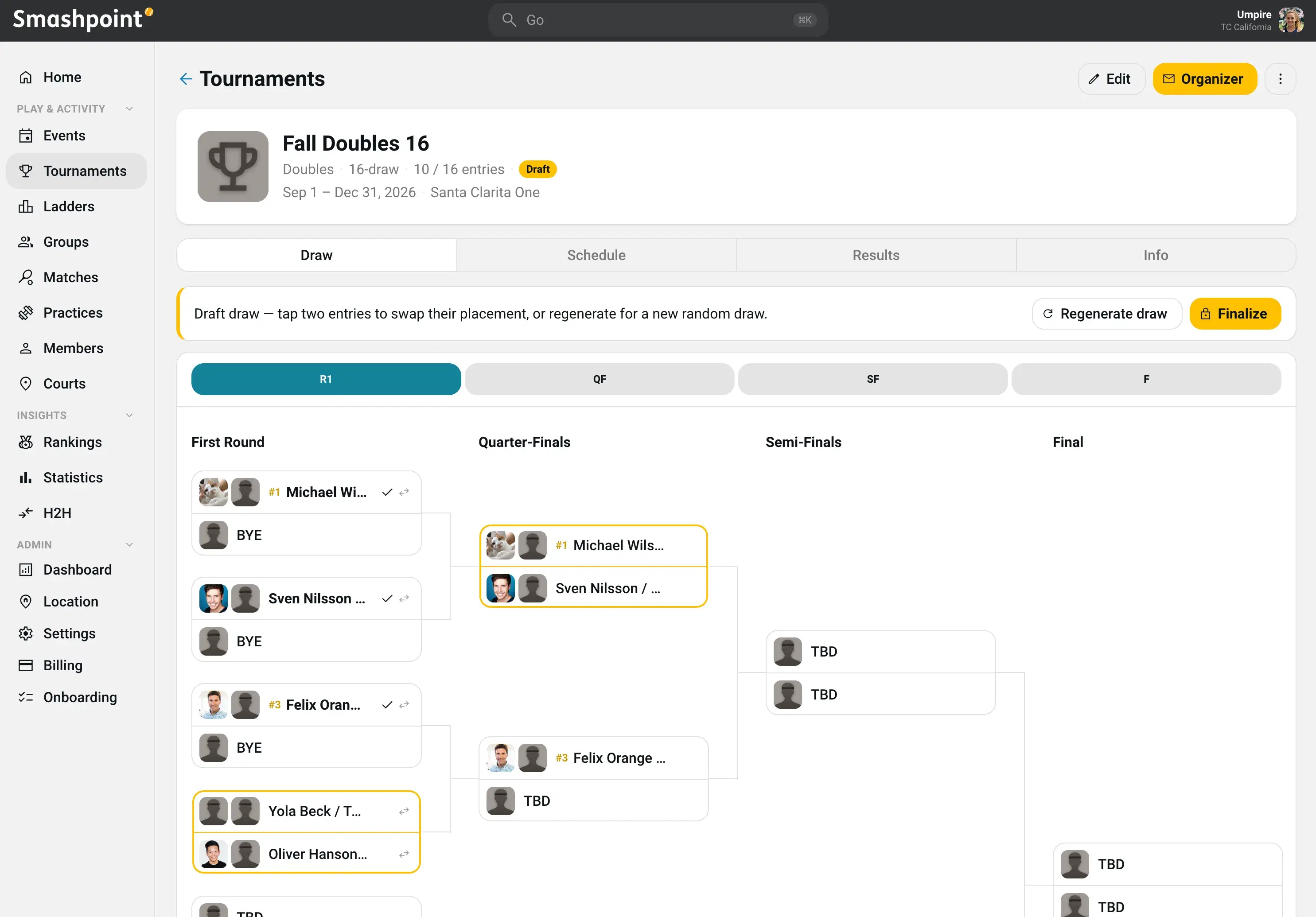Viewport: 1316px width, 917px height.
Task: Click the Draft status badge
Action: click(537, 170)
